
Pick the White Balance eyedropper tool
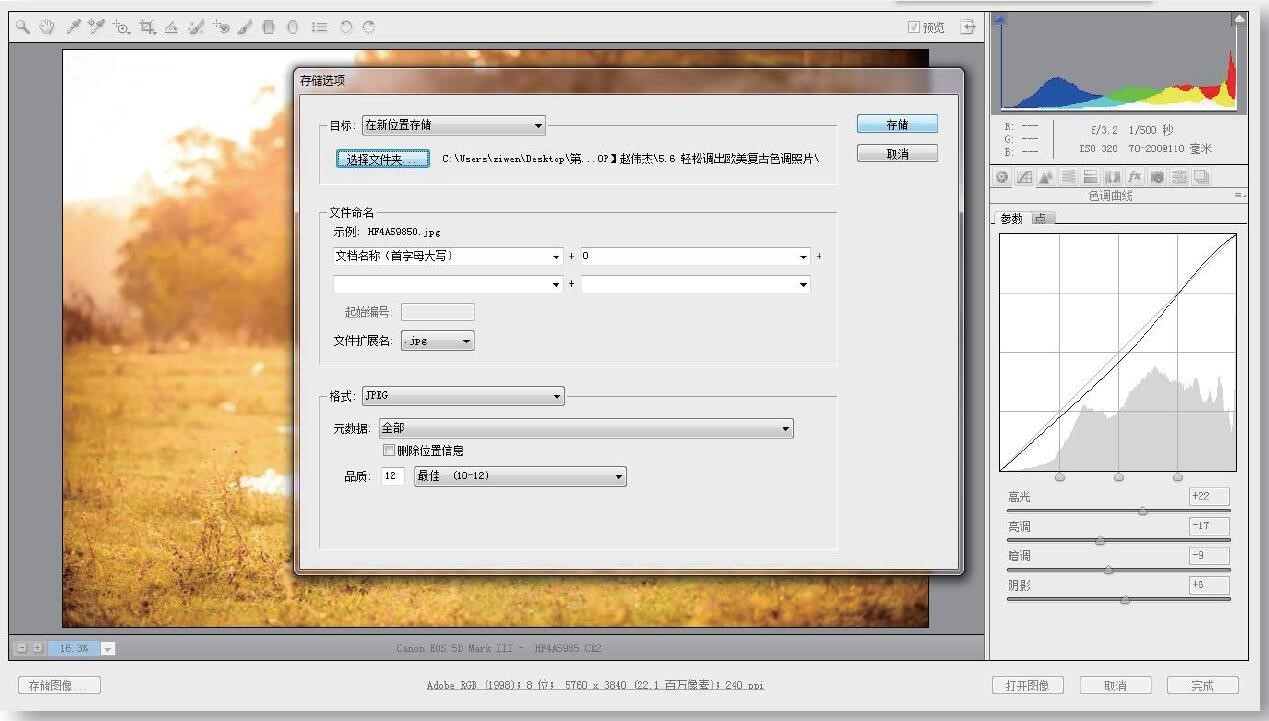pos(73,28)
